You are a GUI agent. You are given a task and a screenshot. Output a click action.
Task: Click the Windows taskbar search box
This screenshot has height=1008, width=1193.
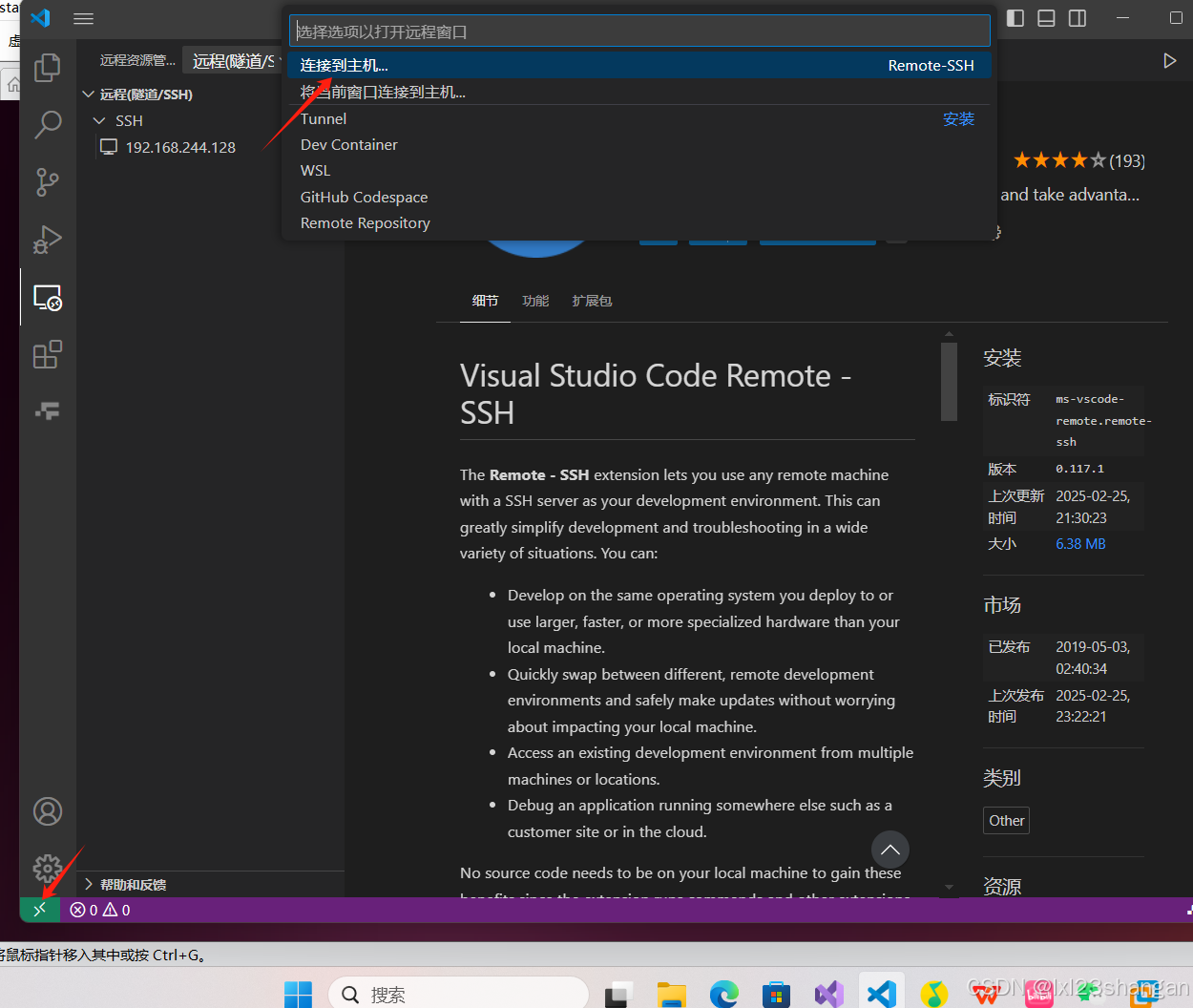coord(458,995)
